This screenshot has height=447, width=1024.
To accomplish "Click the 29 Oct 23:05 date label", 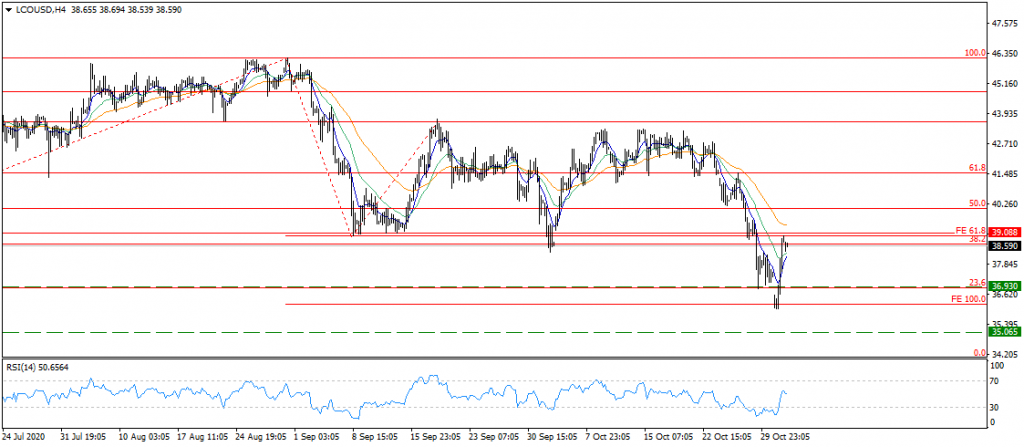I will 785,437.
